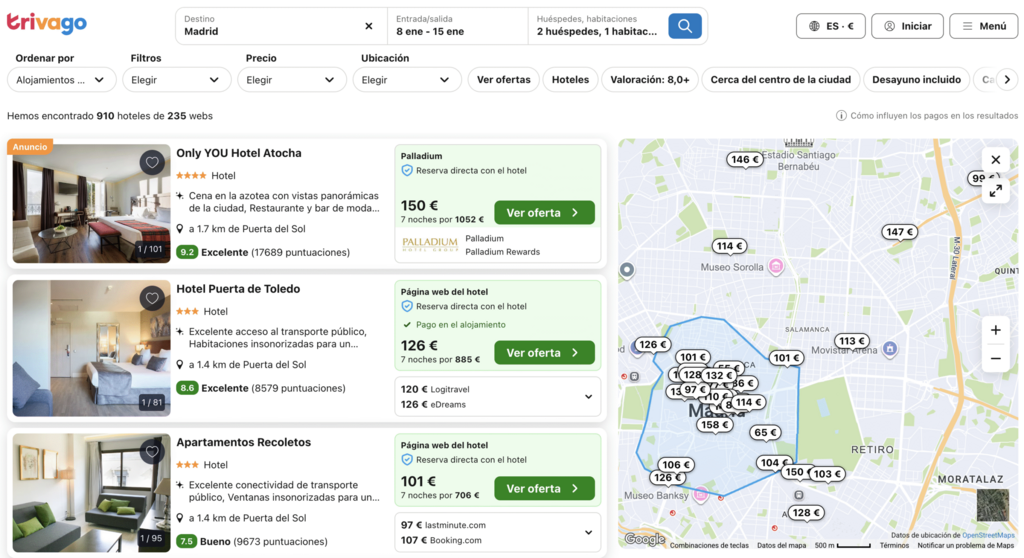Save Apartamentos Recoletos to favorites
The width and height of the screenshot is (1024, 558).
(152, 451)
